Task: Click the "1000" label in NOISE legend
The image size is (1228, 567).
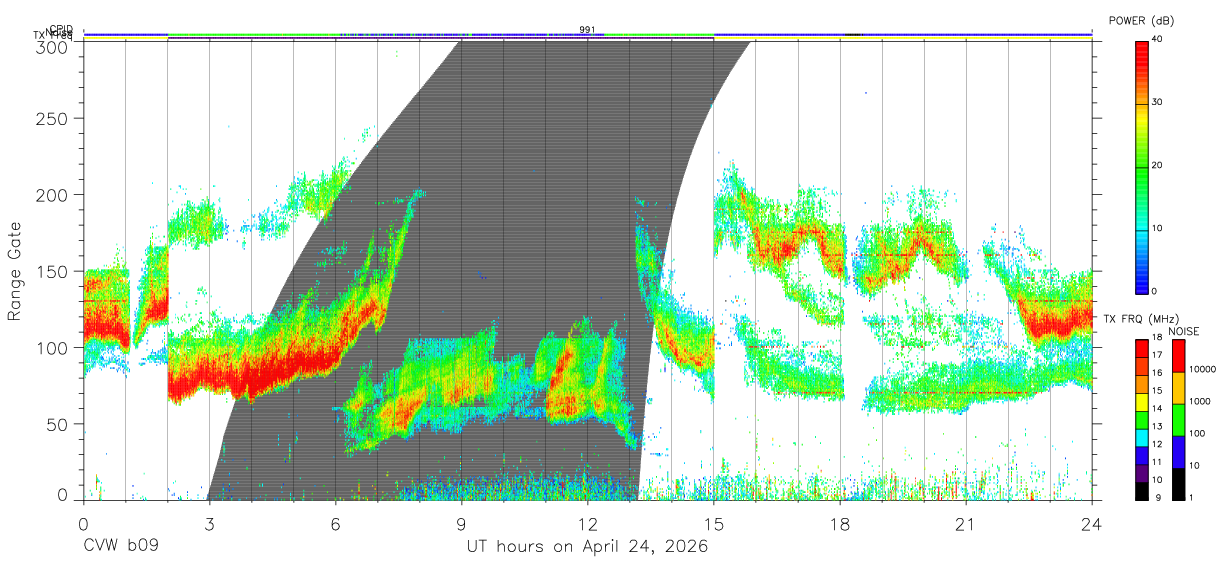Action: point(1202,401)
